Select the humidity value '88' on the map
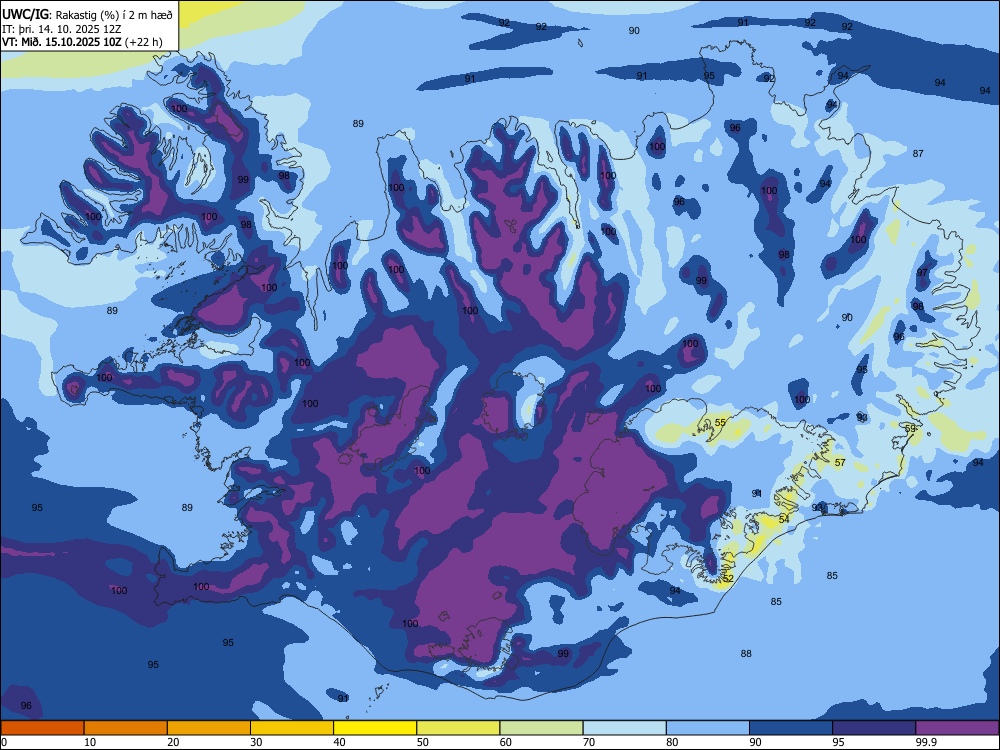1000x750 pixels. (746, 654)
